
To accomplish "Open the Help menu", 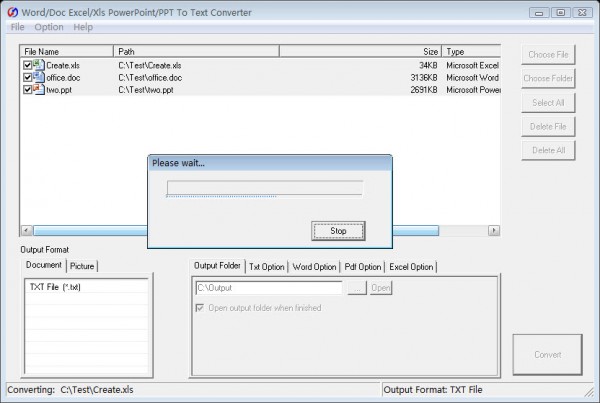I will pos(83,27).
